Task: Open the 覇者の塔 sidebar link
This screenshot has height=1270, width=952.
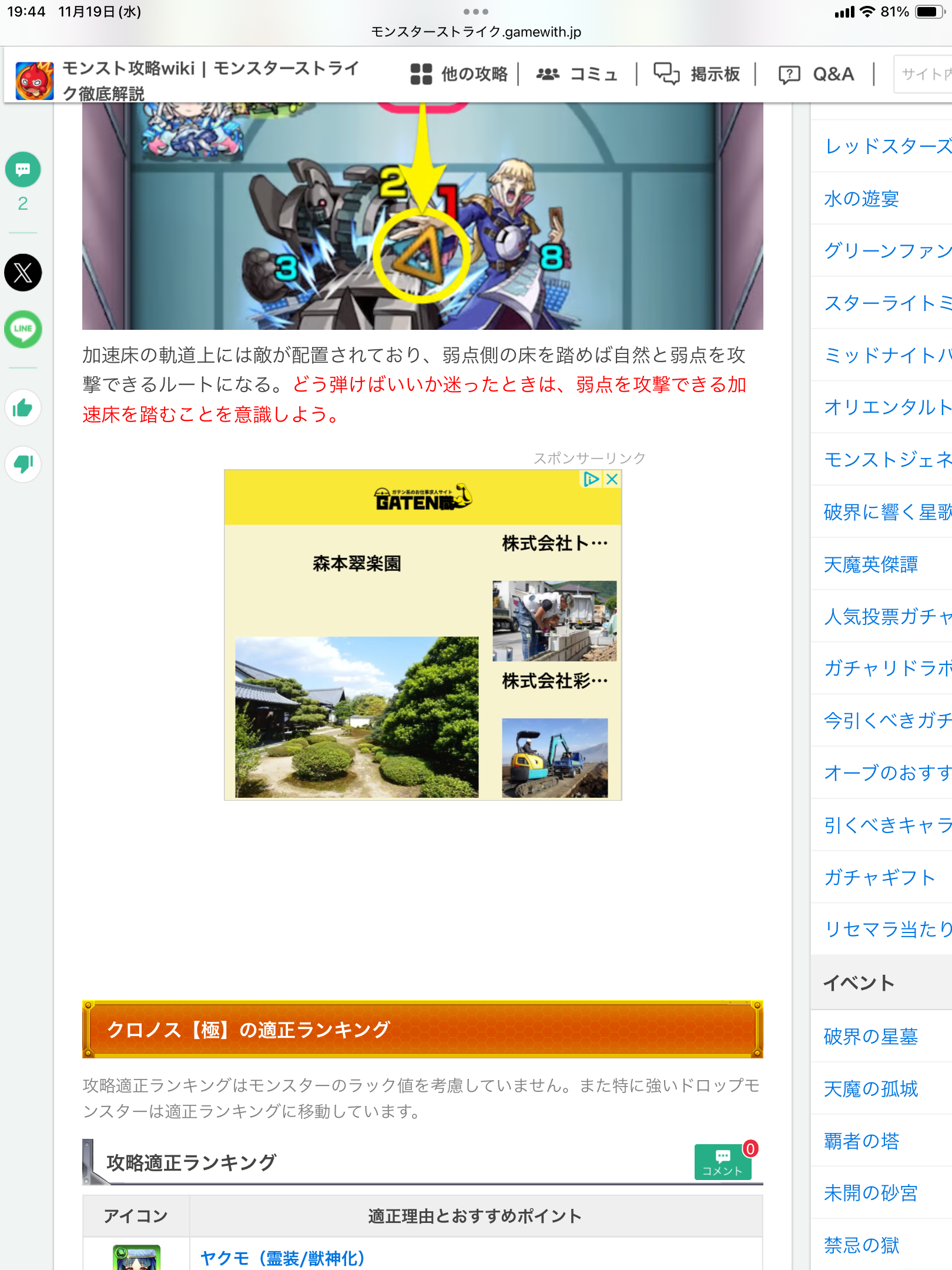Action: click(x=862, y=1141)
